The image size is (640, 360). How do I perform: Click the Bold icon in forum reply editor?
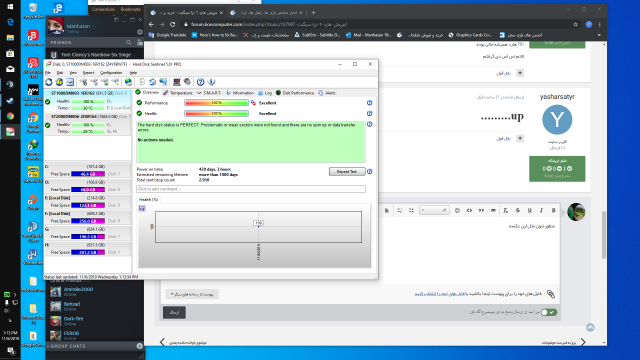tap(553, 210)
